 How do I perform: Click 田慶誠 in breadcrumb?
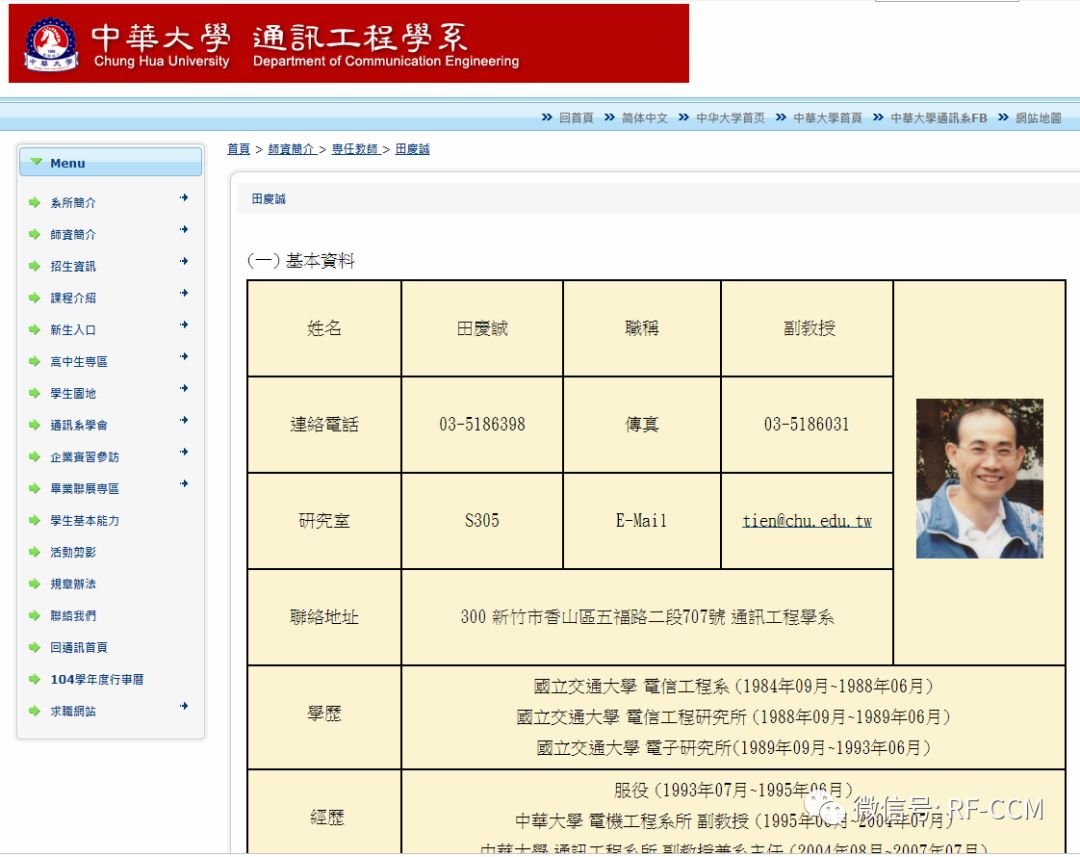click(x=413, y=149)
